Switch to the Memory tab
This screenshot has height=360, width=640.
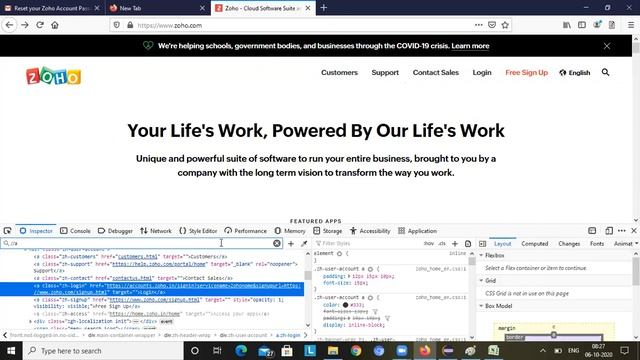pos(290,231)
